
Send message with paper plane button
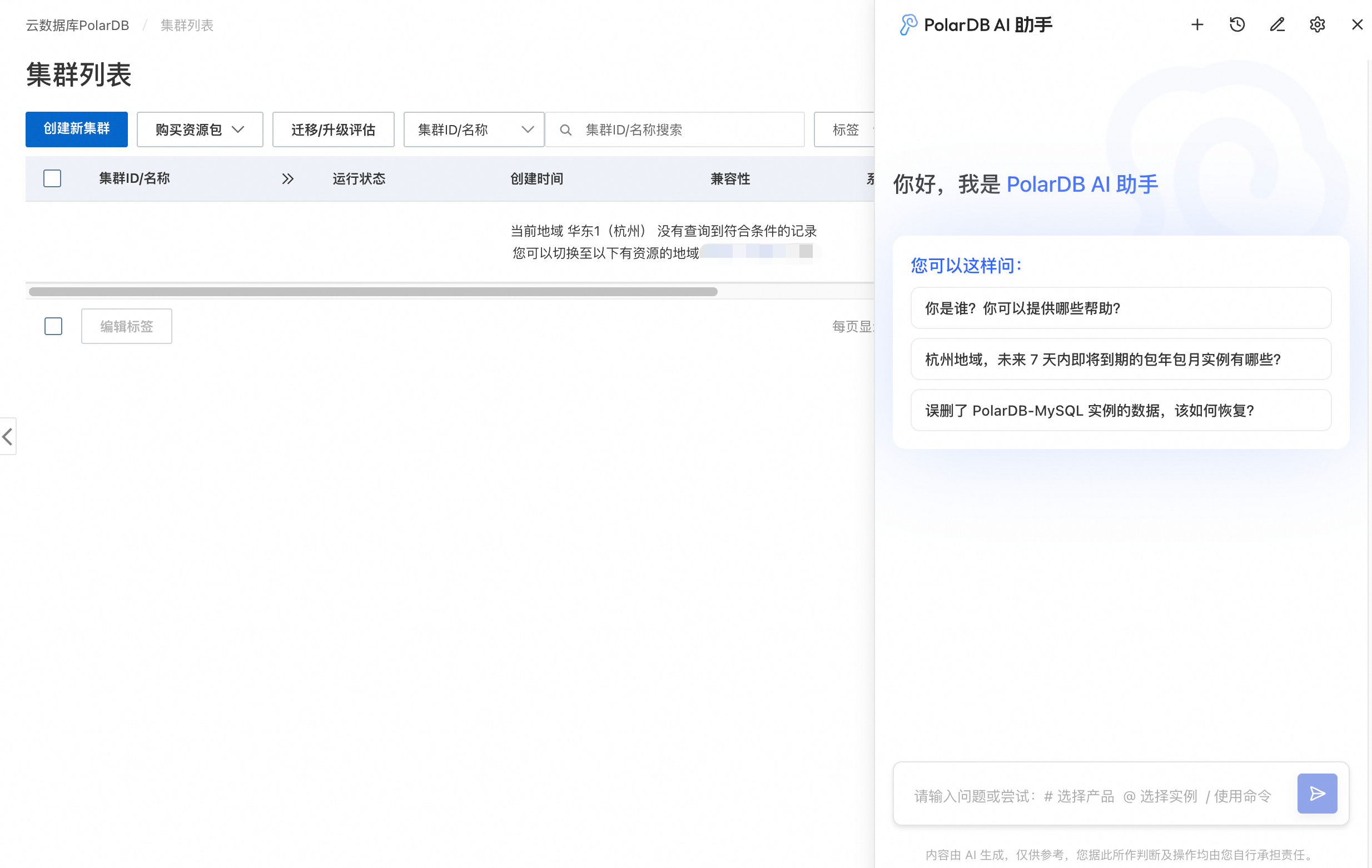(x=1317, y=793)
